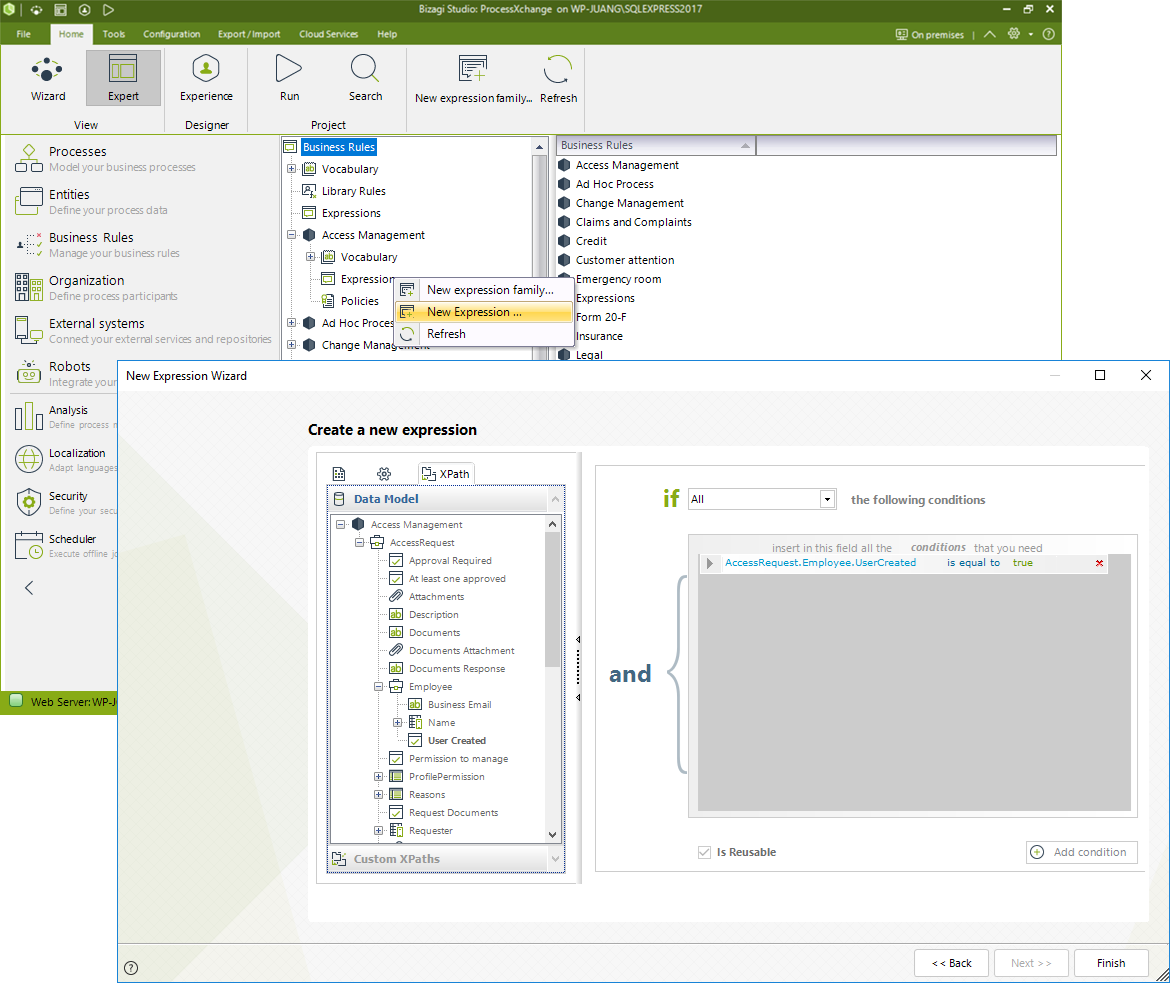Switch to Wizard view
Screen dimensions: 1170x983
(x=48, y=78)
